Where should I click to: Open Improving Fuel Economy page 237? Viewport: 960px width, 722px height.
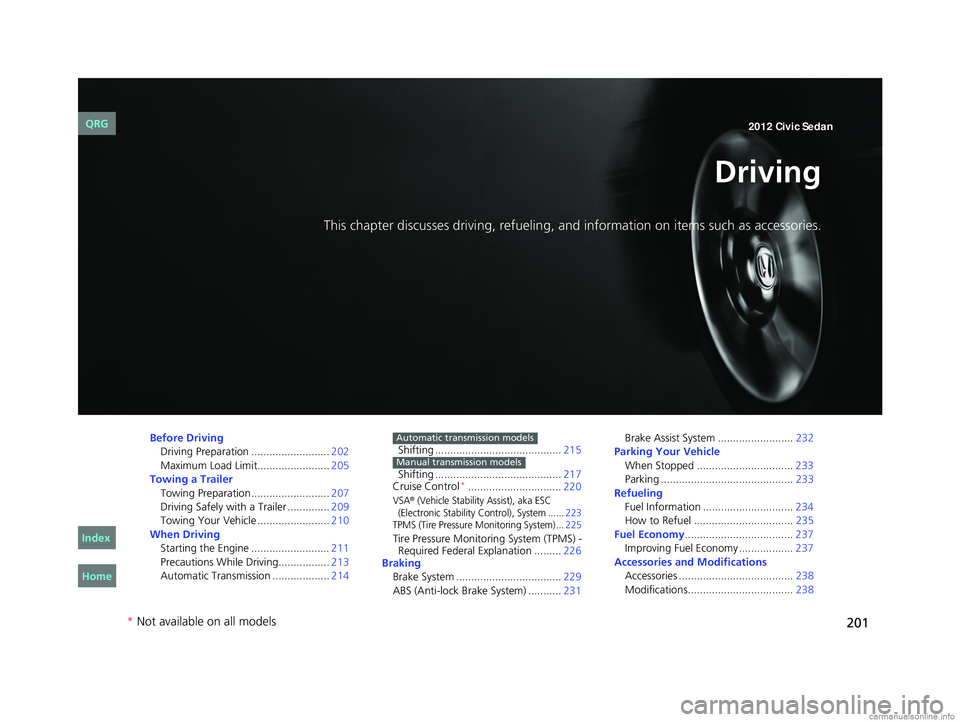pyautogui.click(x=719, y=548)
